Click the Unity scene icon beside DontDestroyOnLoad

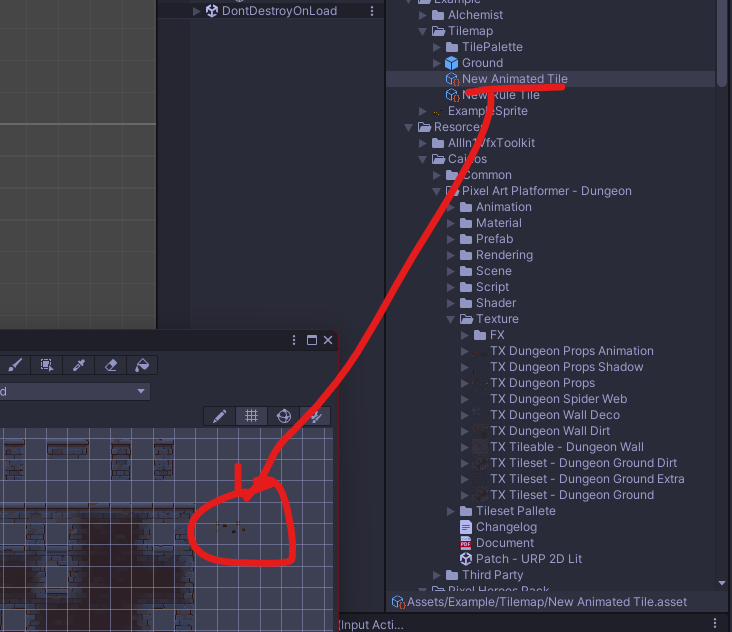click(x=212, y=11)
